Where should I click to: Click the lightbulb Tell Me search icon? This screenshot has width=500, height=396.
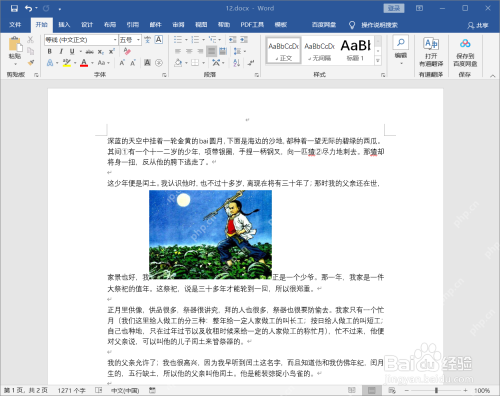point(352,25)
